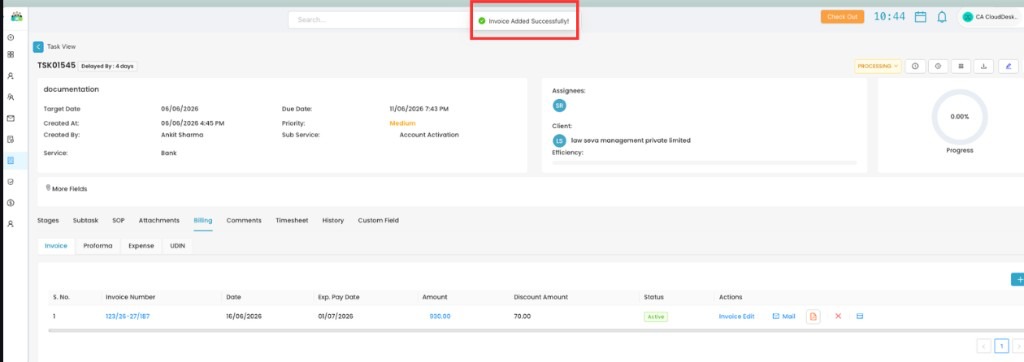1024x362 pixels.
Task: Select the Proforma sub-tab
Action: 98,246
